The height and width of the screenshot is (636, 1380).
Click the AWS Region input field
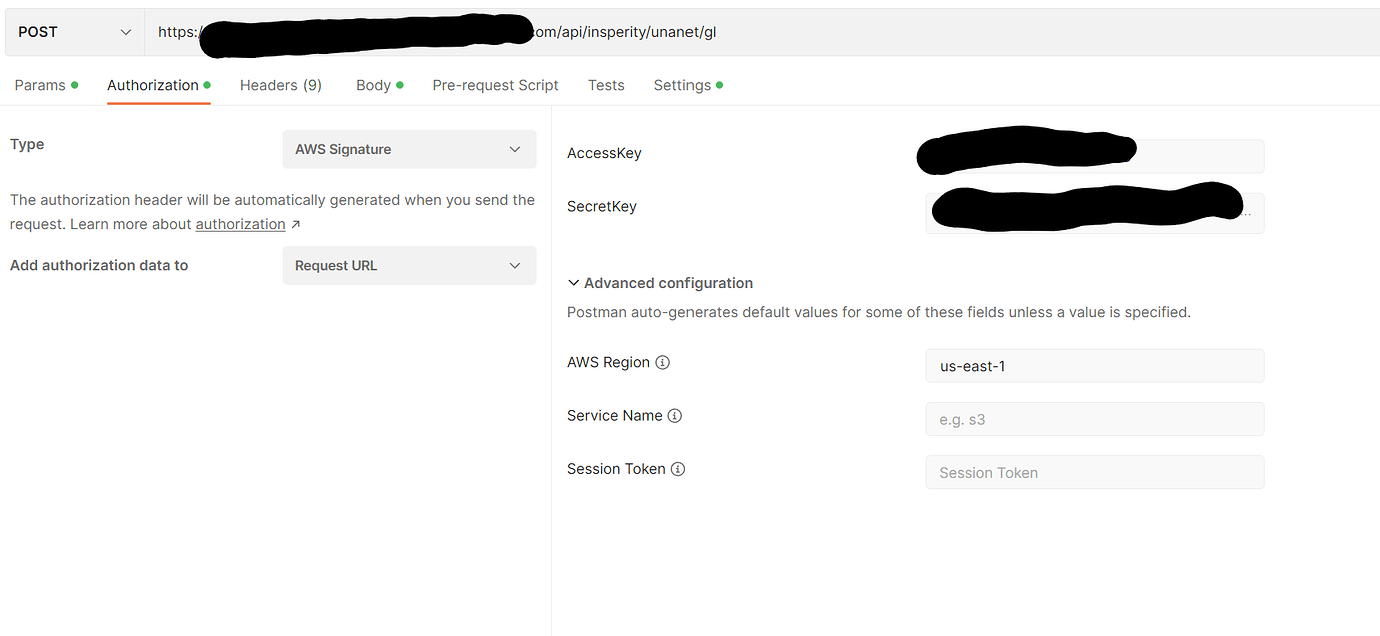click(x=1094, y=366)
